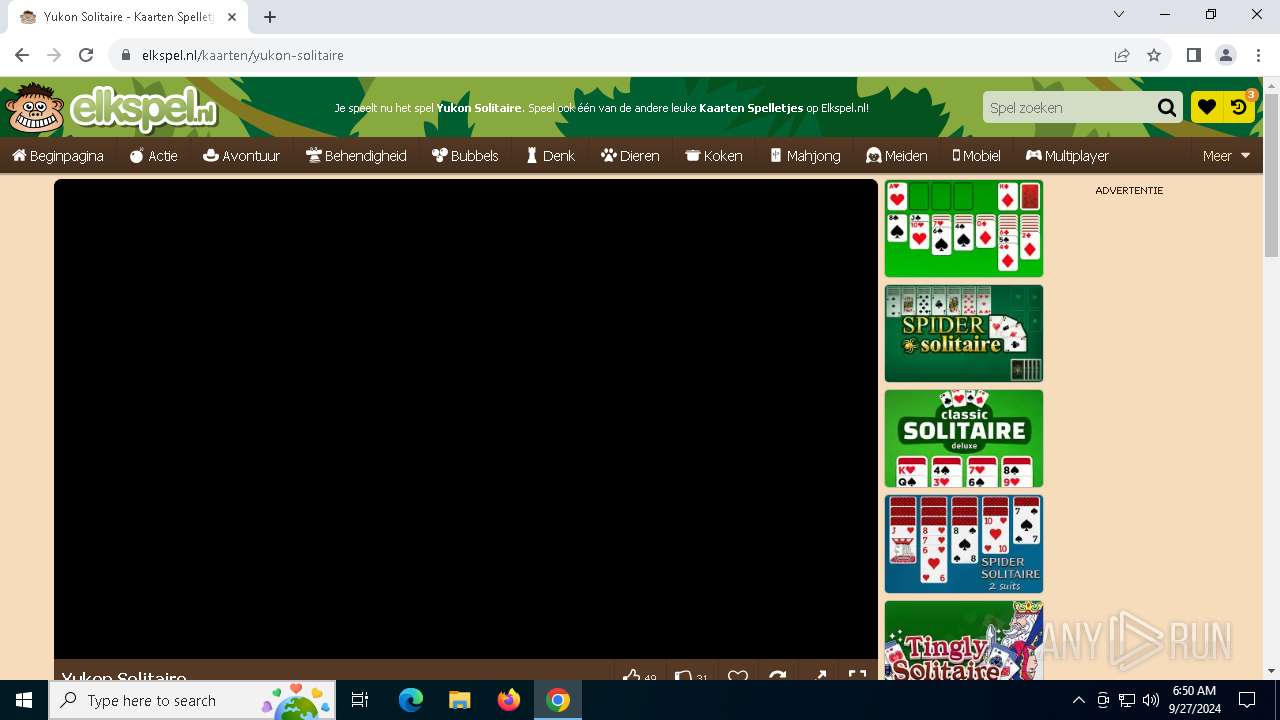Add game to favorites heart icon
1280x720 pixels.
click(x=738, y=676)
